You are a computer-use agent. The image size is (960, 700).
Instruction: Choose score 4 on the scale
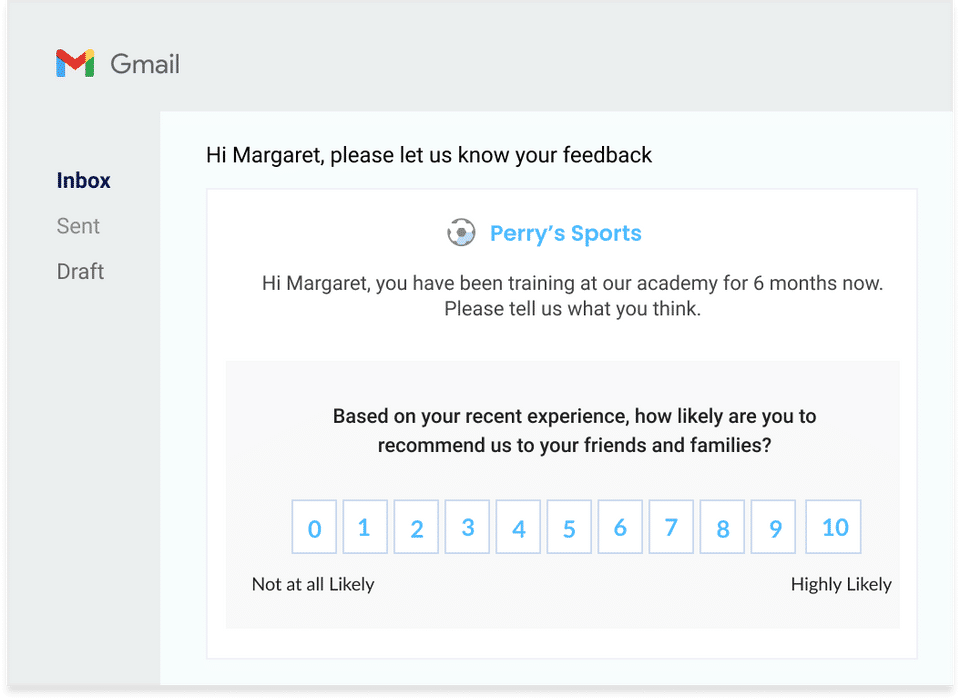518,527
